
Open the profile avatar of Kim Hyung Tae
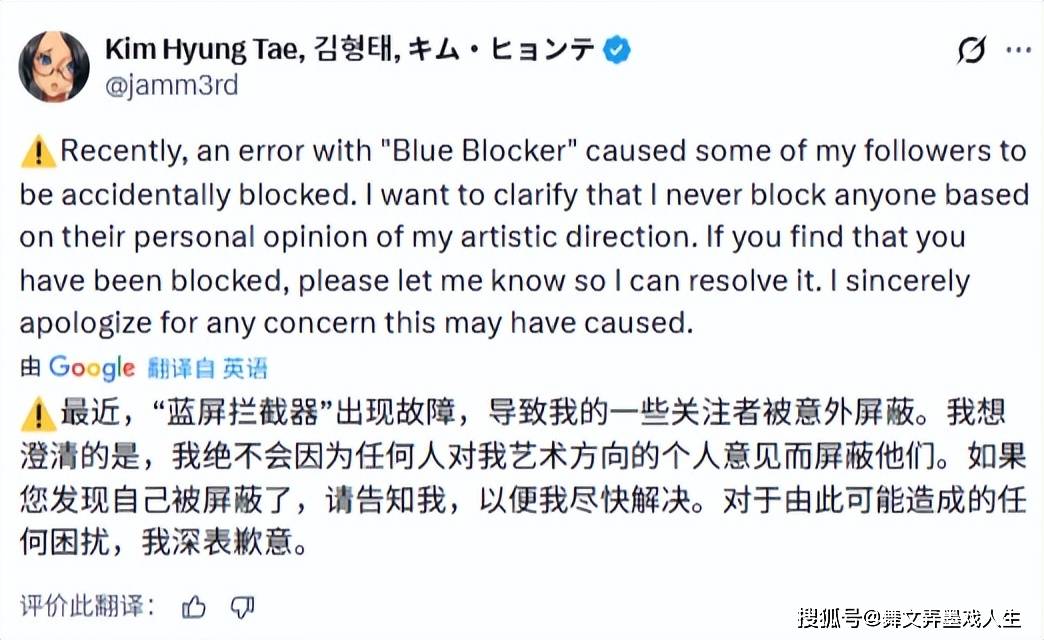(x=54, y=67)
